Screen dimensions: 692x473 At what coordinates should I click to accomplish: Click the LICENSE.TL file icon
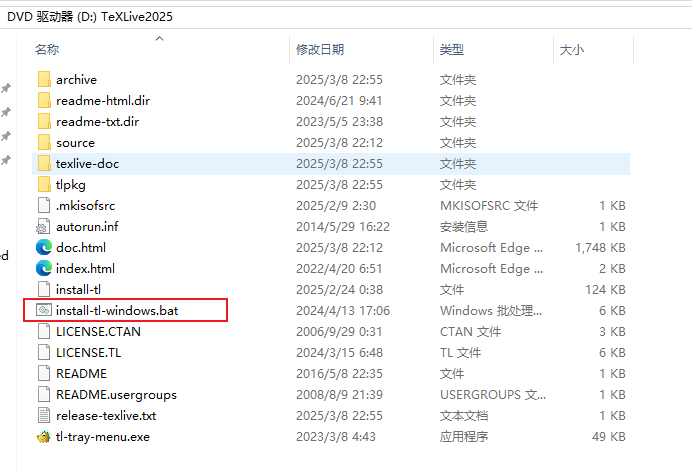coord(44,353)
